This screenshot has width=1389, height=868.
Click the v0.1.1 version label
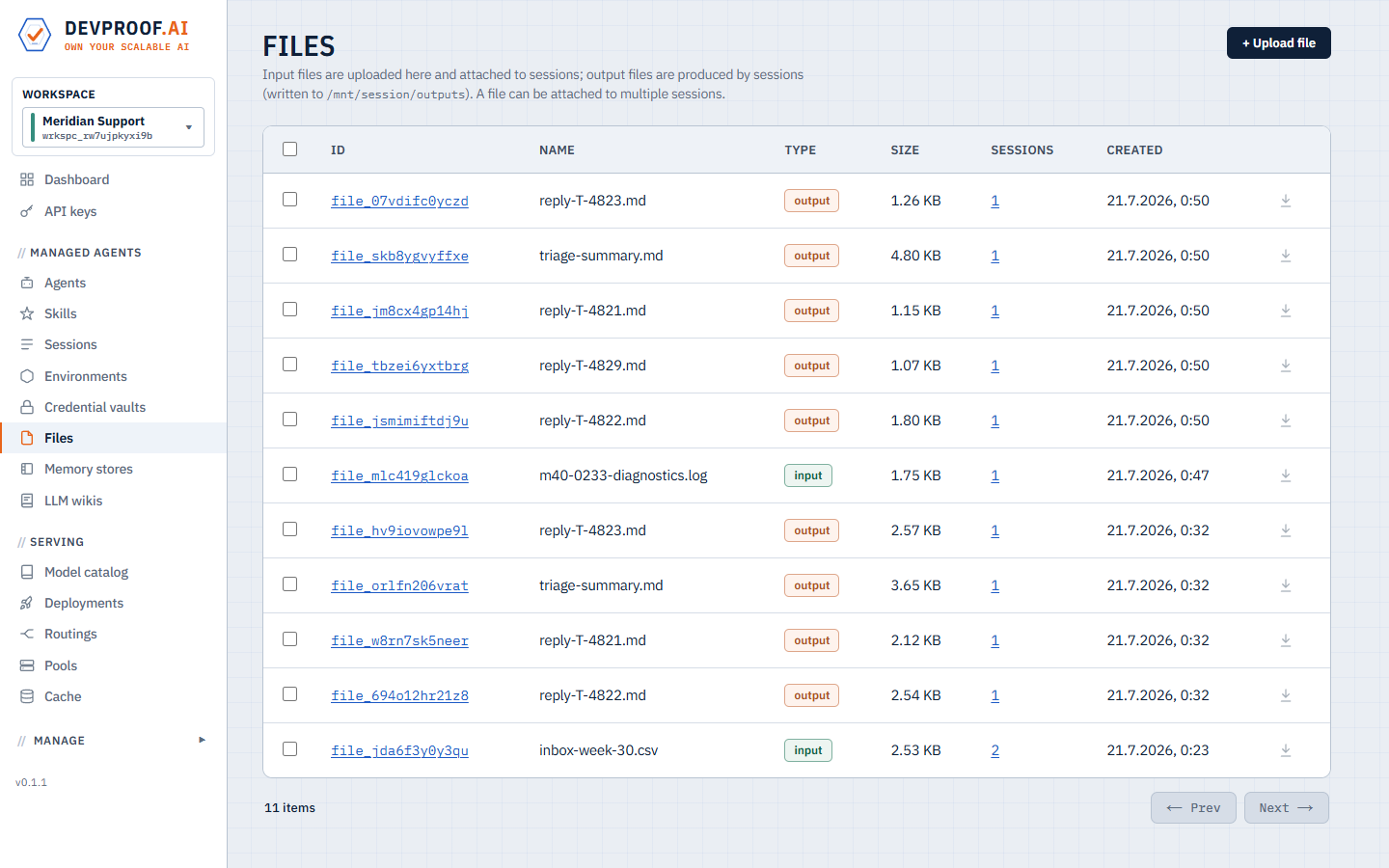(x=31, y=782)
